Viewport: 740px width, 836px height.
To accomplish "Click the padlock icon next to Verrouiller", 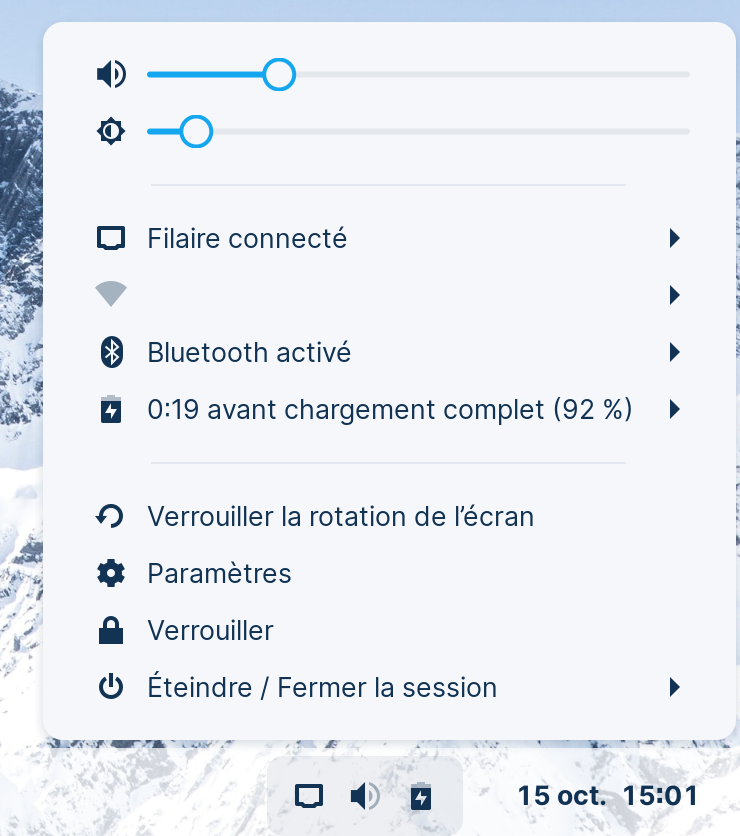I will click(x=111, y=631).
